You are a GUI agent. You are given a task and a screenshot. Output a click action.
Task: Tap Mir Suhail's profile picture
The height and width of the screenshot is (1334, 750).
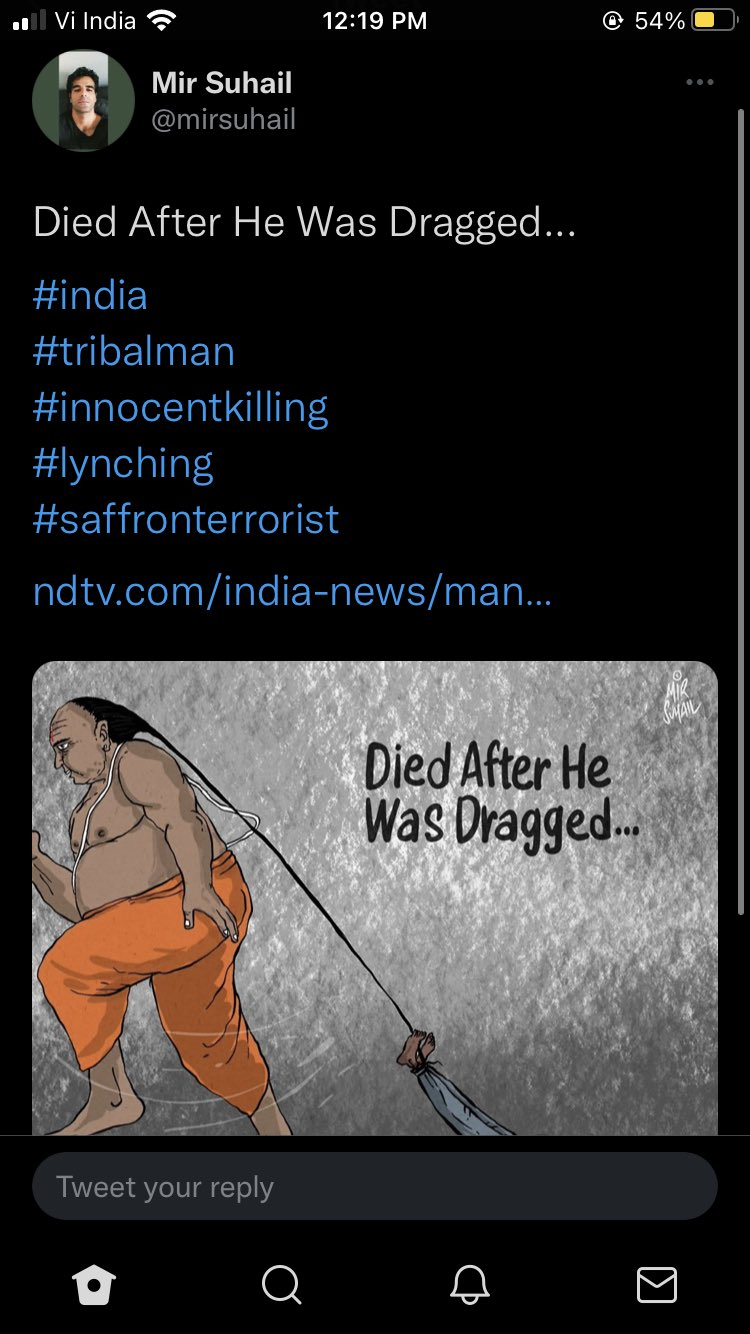click(x=83, y=101)
